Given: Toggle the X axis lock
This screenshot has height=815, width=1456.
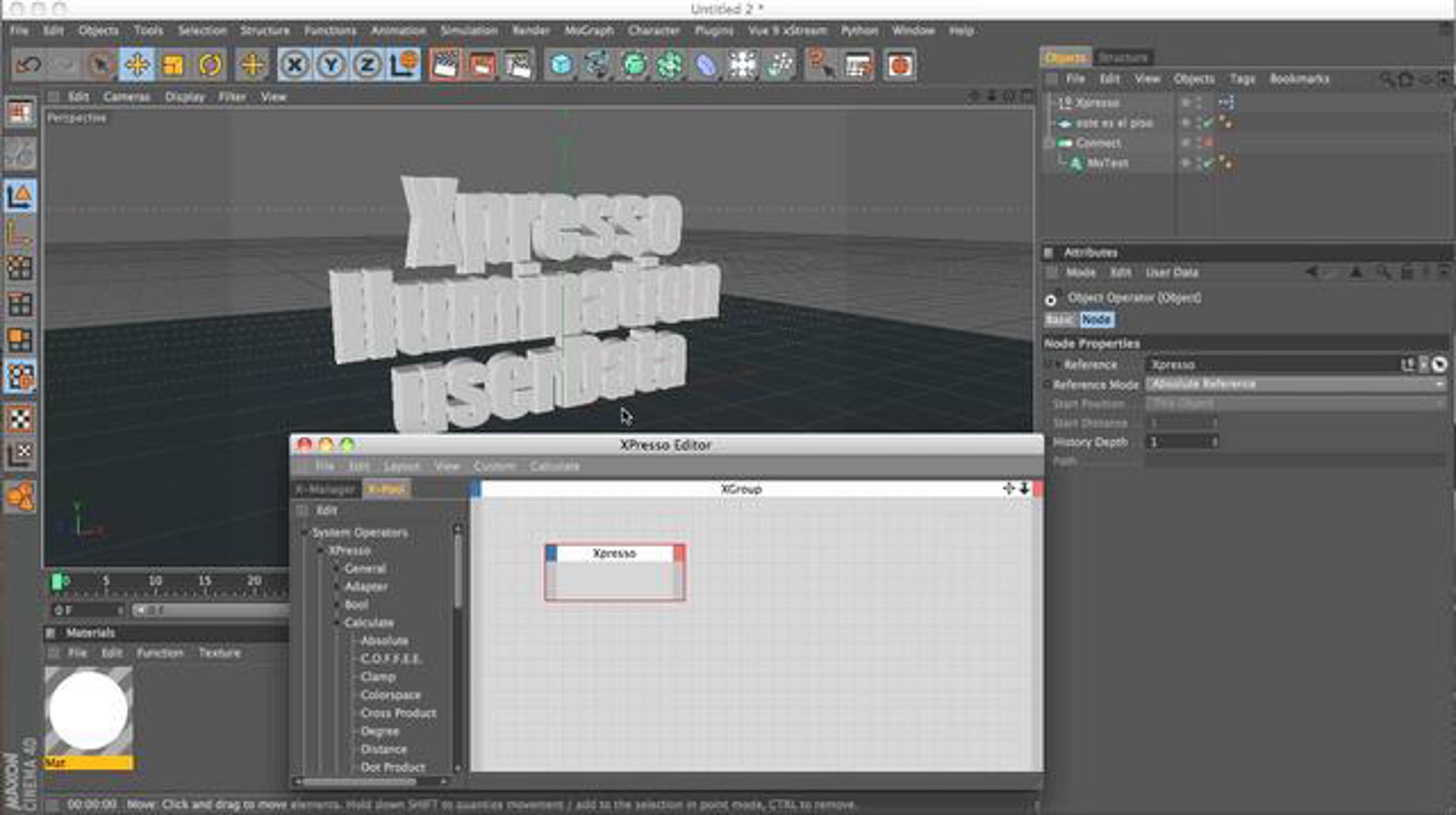Looking at the screenshot, I should click(295, 64).
